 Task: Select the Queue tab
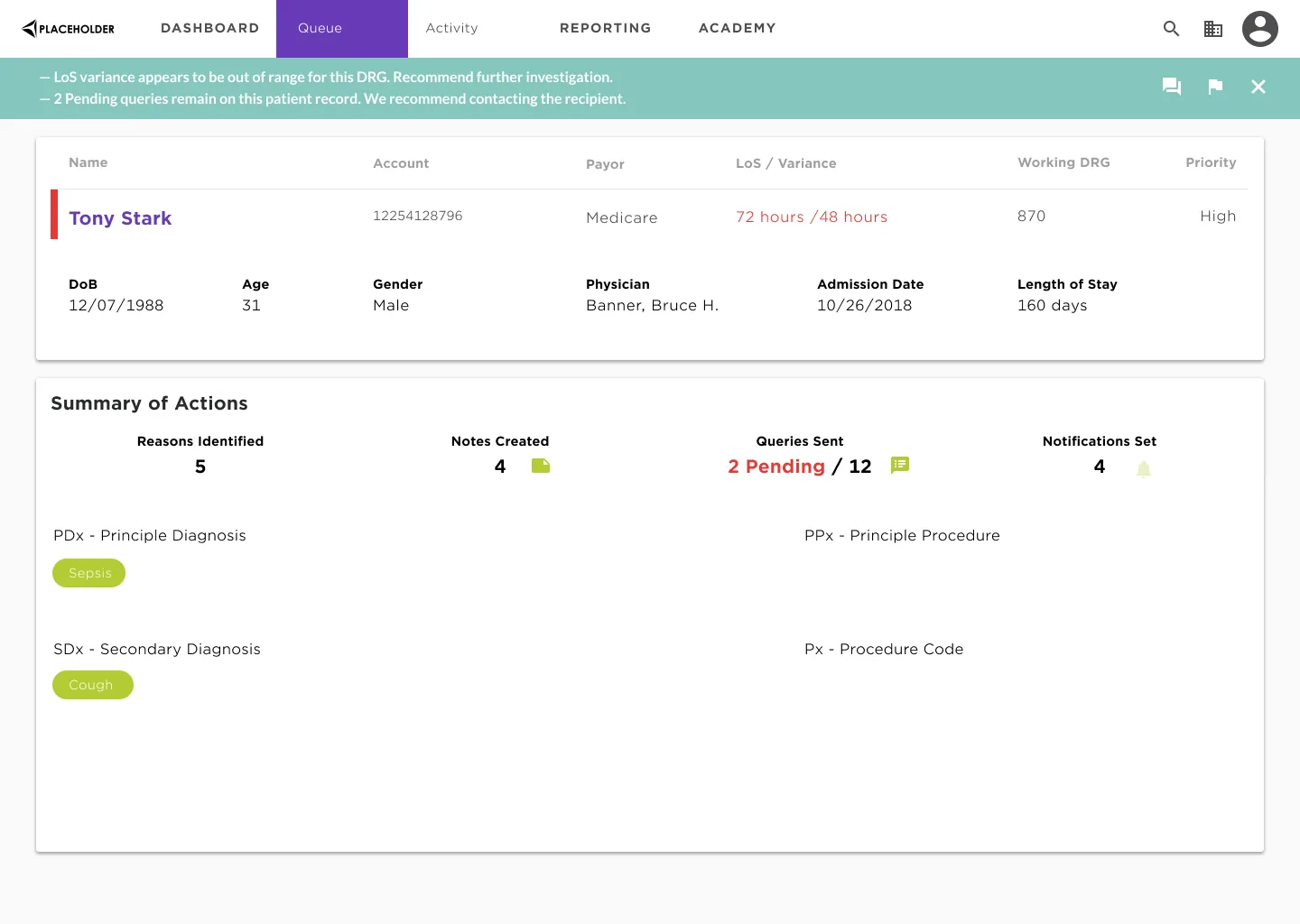[342, 29]
